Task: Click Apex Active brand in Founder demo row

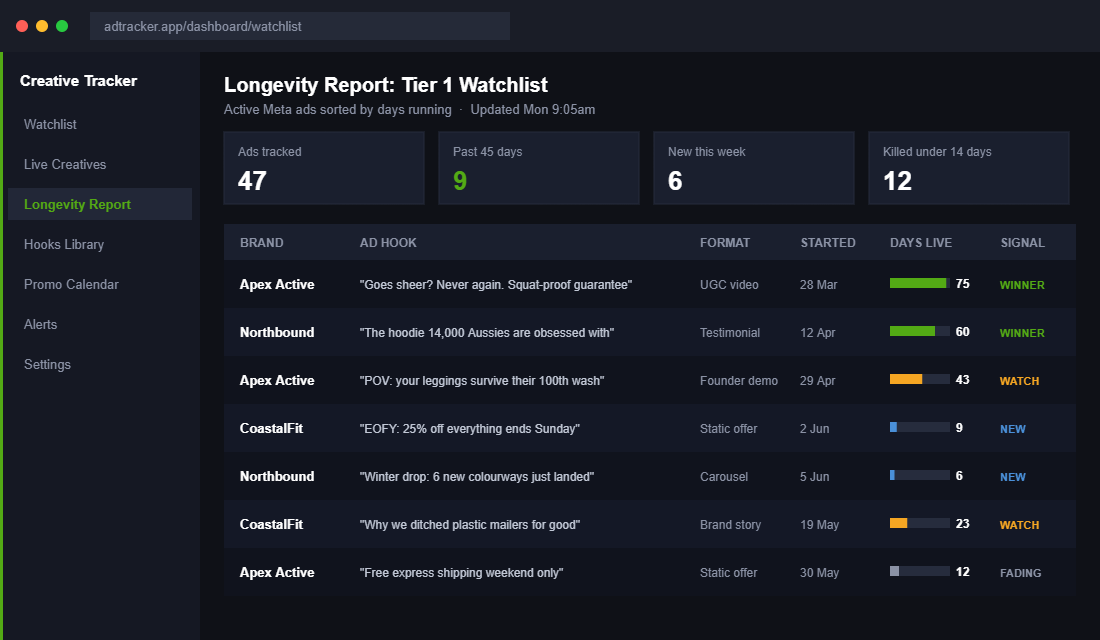Action: tap(277, 380)
